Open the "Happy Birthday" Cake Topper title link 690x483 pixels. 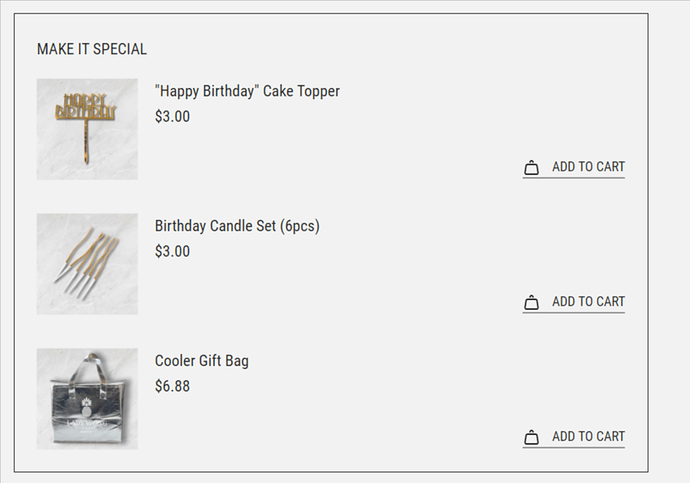[x=247, y=91]
